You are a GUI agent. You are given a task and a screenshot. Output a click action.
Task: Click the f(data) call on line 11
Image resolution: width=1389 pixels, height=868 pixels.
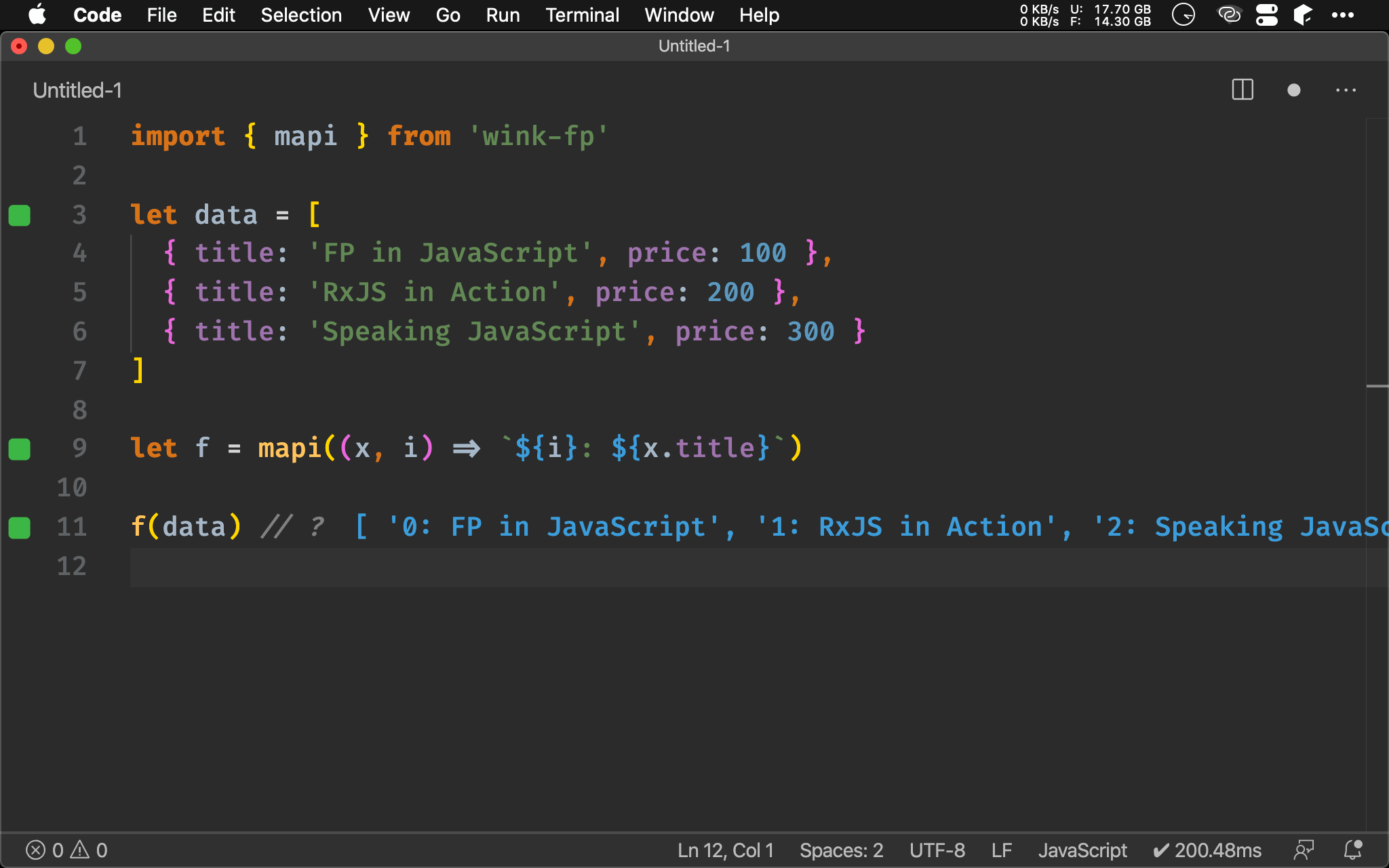[186, 527]
